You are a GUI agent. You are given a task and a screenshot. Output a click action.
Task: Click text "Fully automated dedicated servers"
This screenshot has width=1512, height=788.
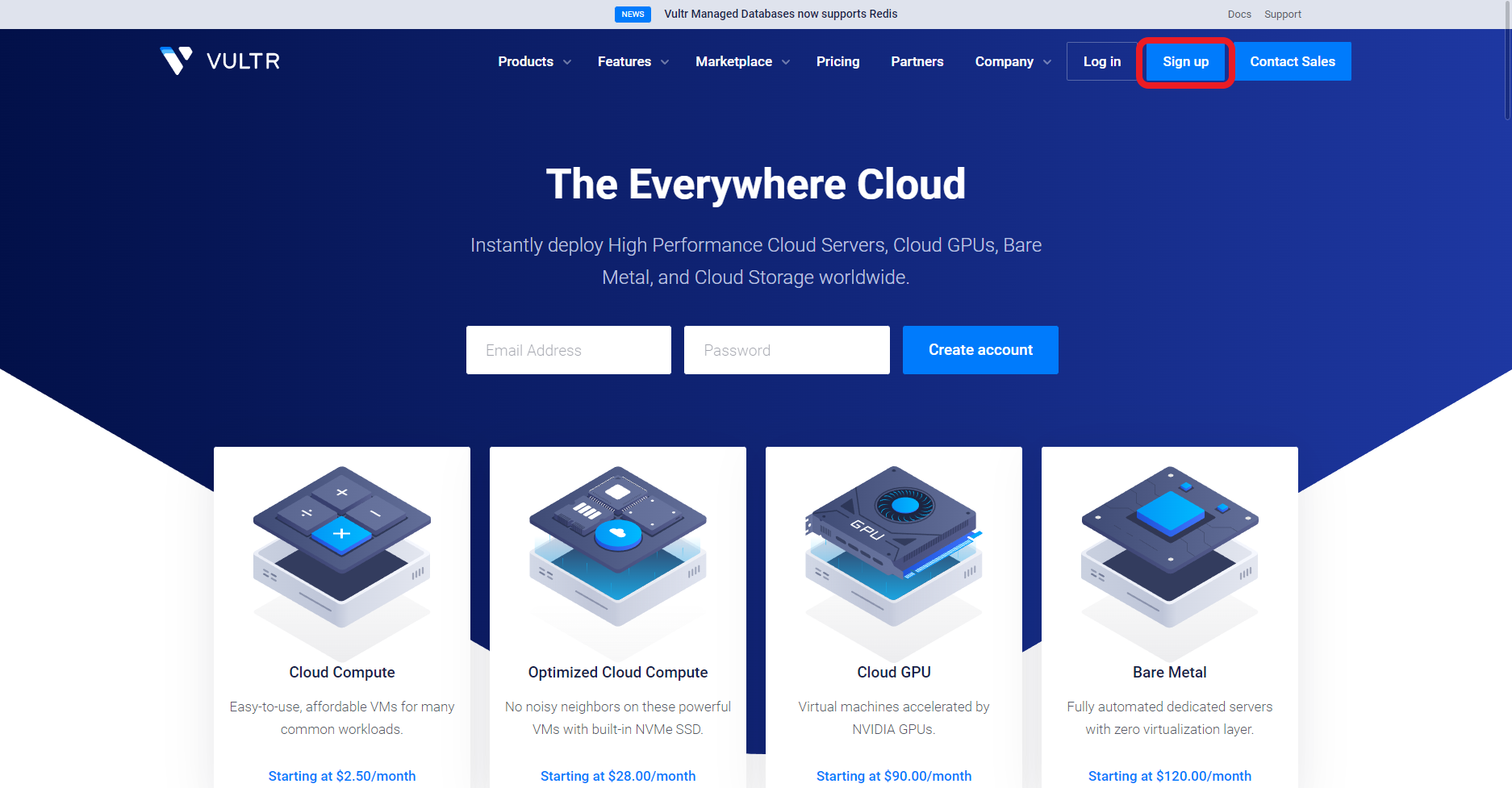coord(1170,707)
